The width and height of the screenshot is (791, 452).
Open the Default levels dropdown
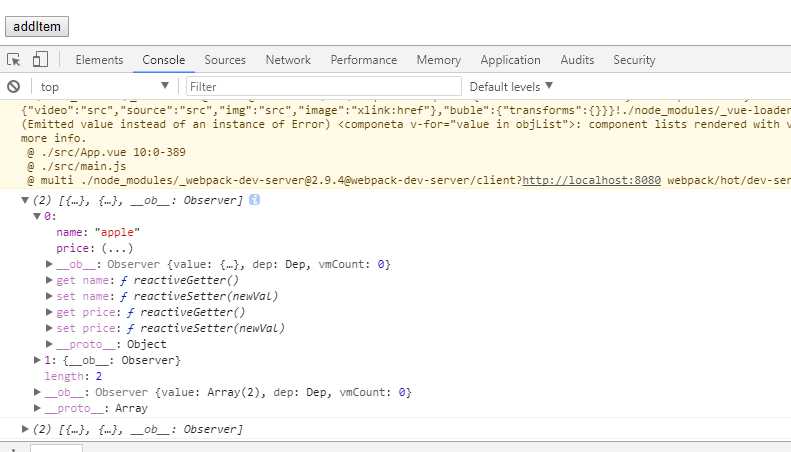511,87
